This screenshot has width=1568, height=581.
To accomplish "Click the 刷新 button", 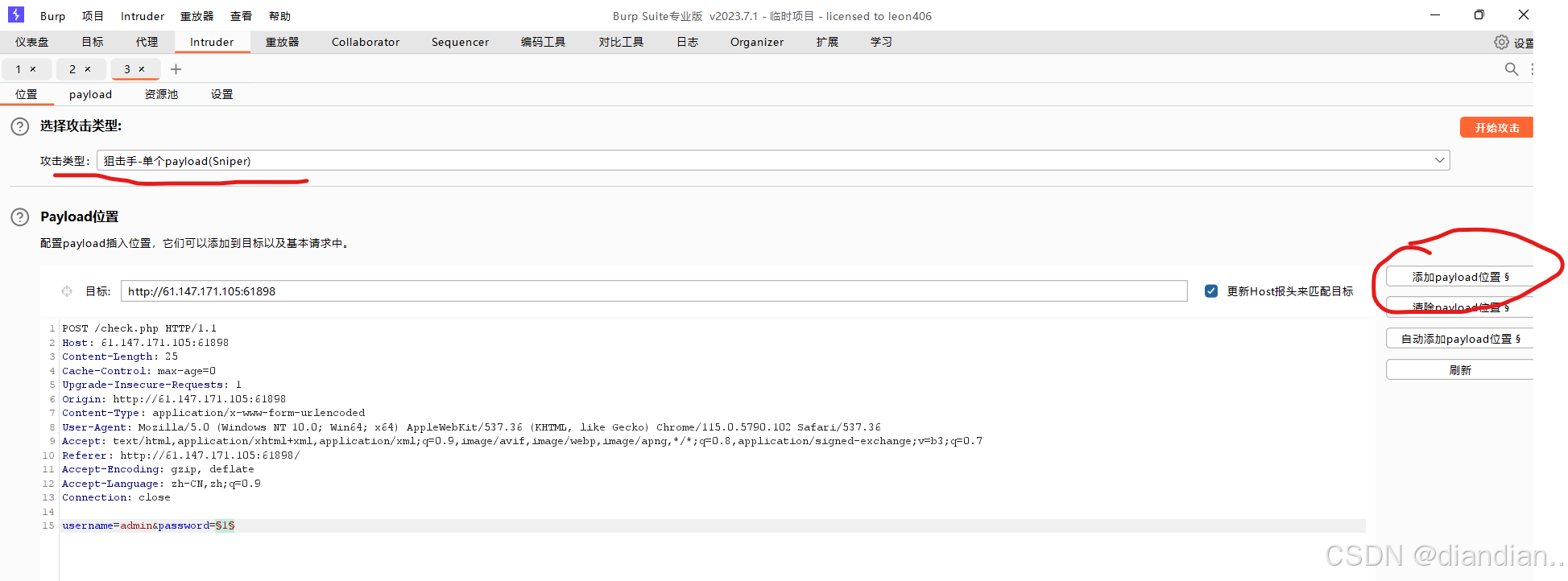I will [x=1460, y=370].
